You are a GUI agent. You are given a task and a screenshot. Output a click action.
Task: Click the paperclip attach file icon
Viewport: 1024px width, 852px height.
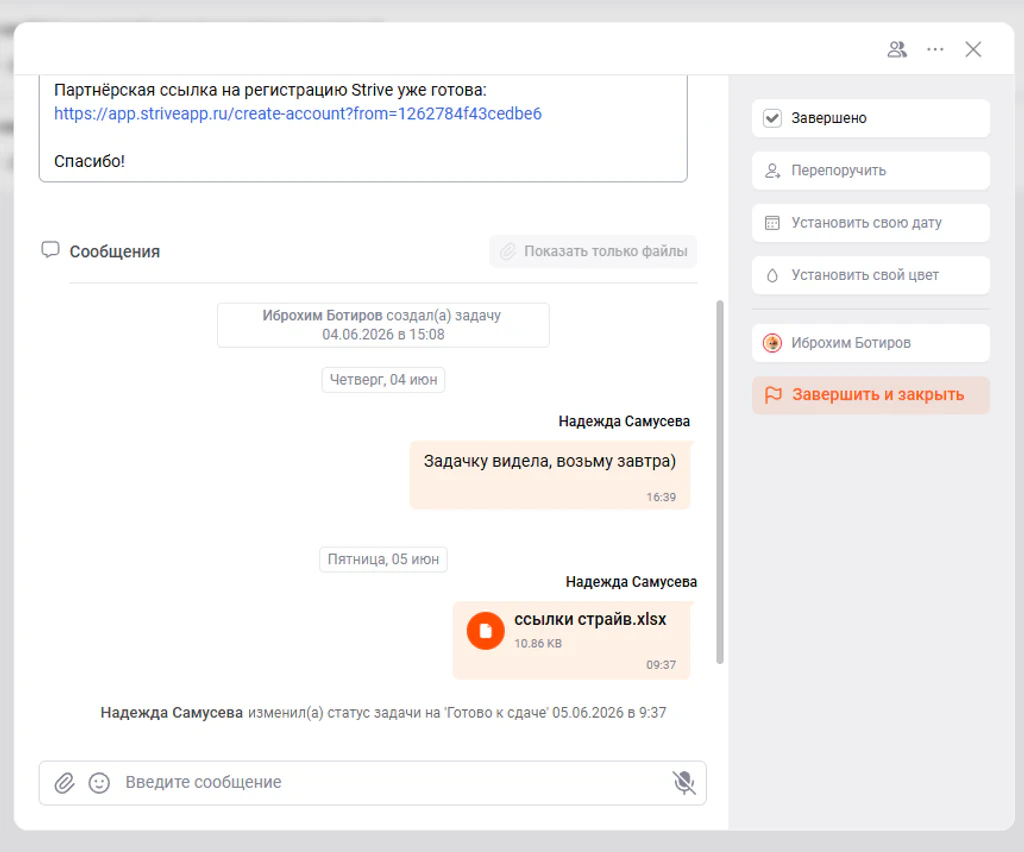click(x=65, y=783)
